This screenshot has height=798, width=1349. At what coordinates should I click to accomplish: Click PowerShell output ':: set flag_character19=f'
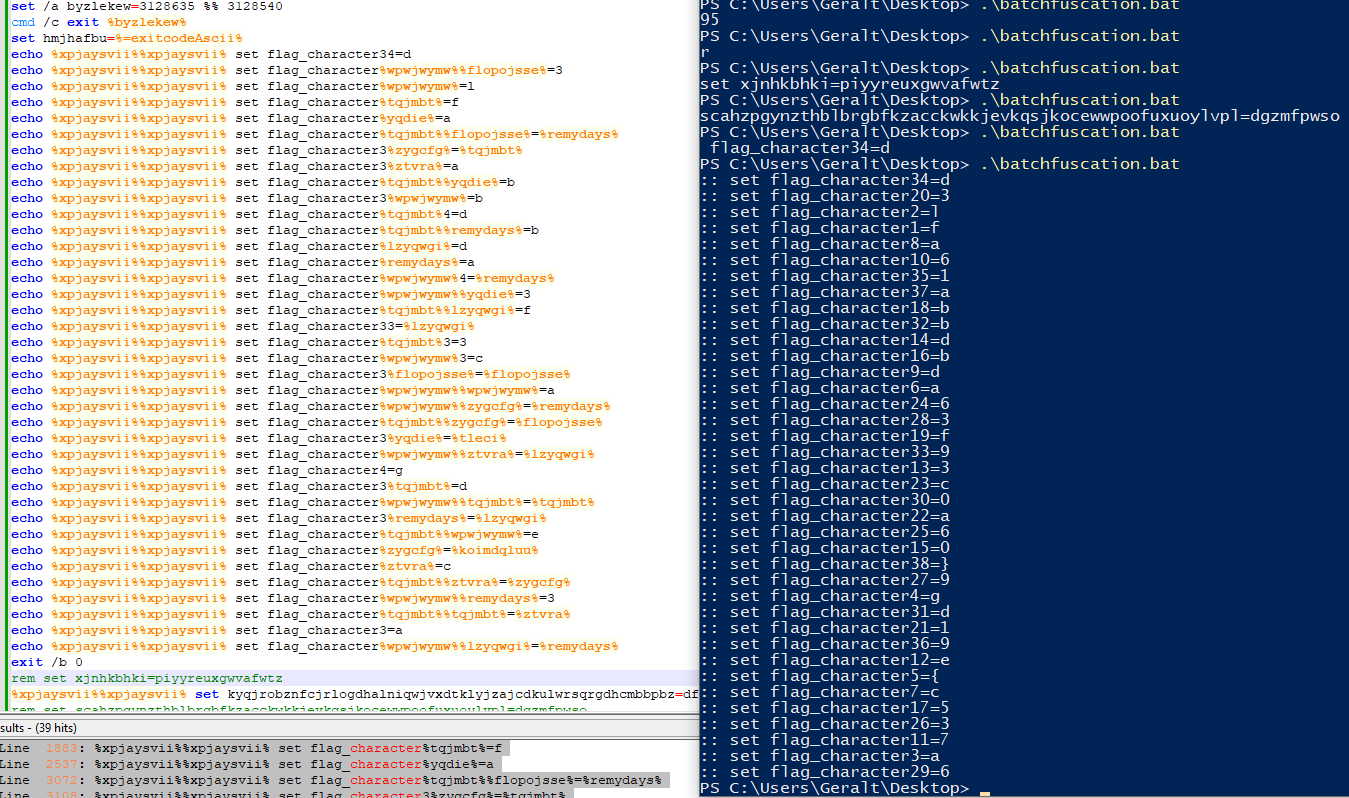tap(826, 436)
